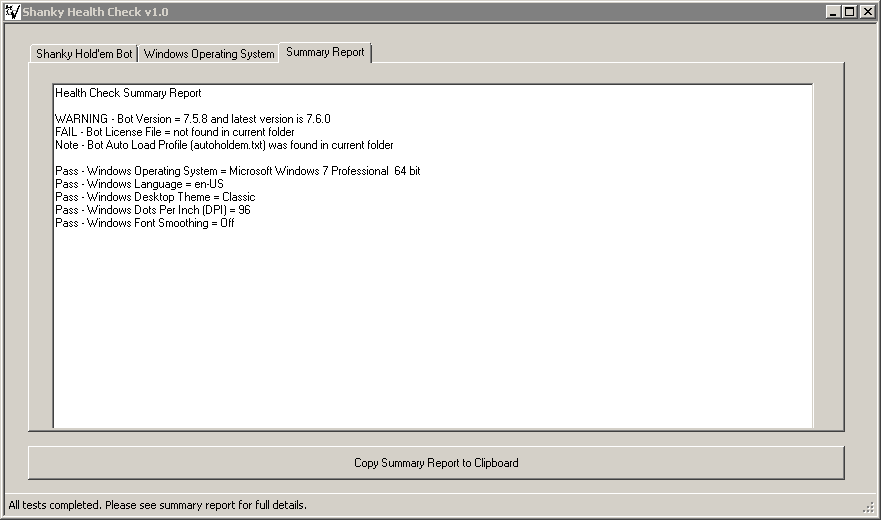881x520 pixels.
Task: Maximize the Shanky Health Check window
Action: (850, 12)
